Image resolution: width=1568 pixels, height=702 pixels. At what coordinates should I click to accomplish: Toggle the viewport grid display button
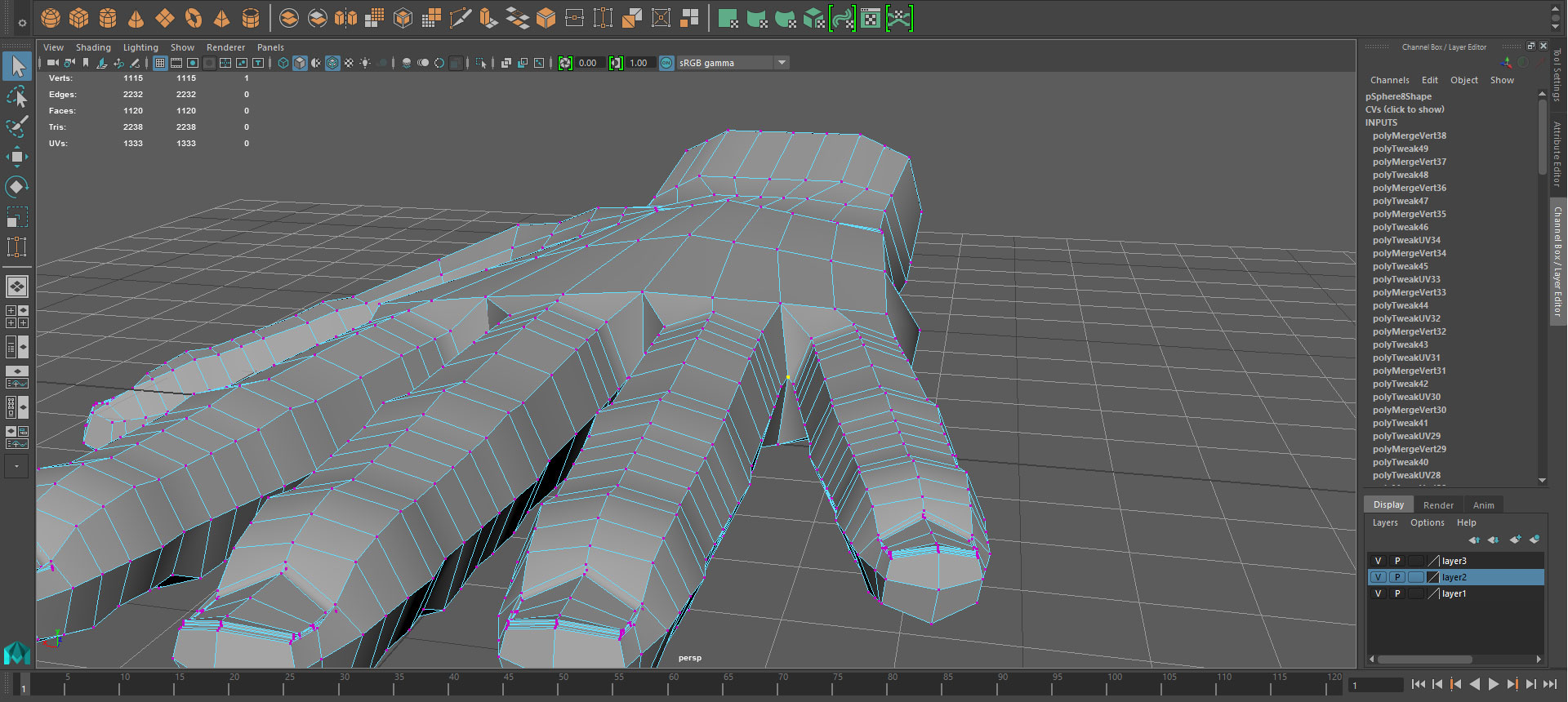(x=160, y=63)
